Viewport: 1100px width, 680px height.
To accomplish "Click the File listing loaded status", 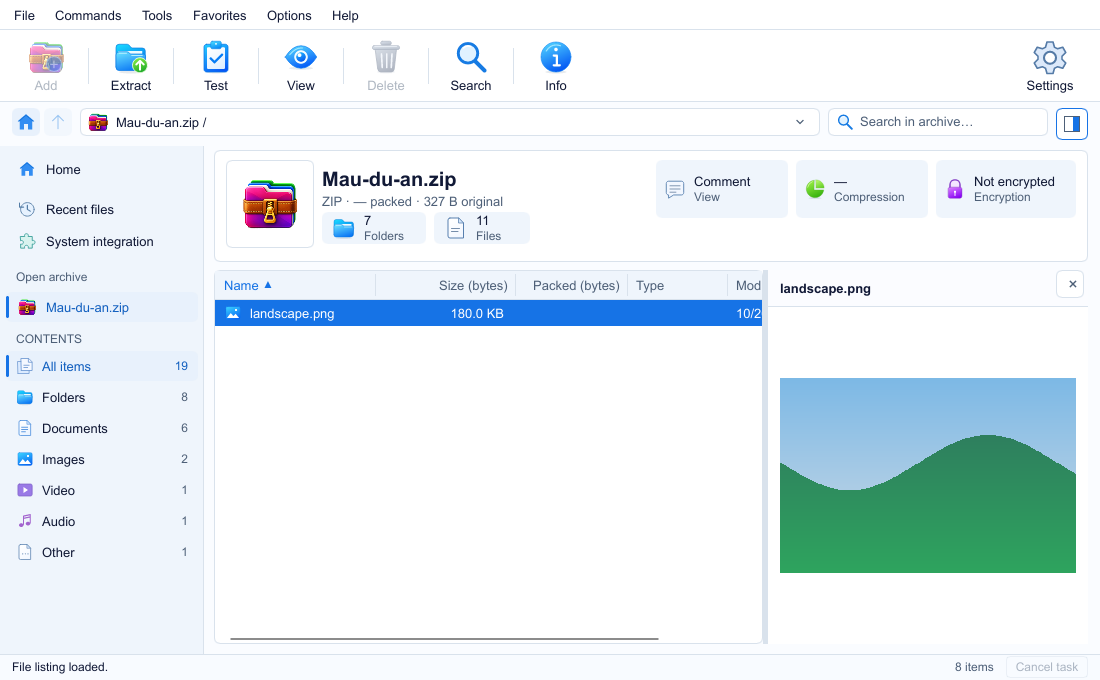I will [60, 667].
